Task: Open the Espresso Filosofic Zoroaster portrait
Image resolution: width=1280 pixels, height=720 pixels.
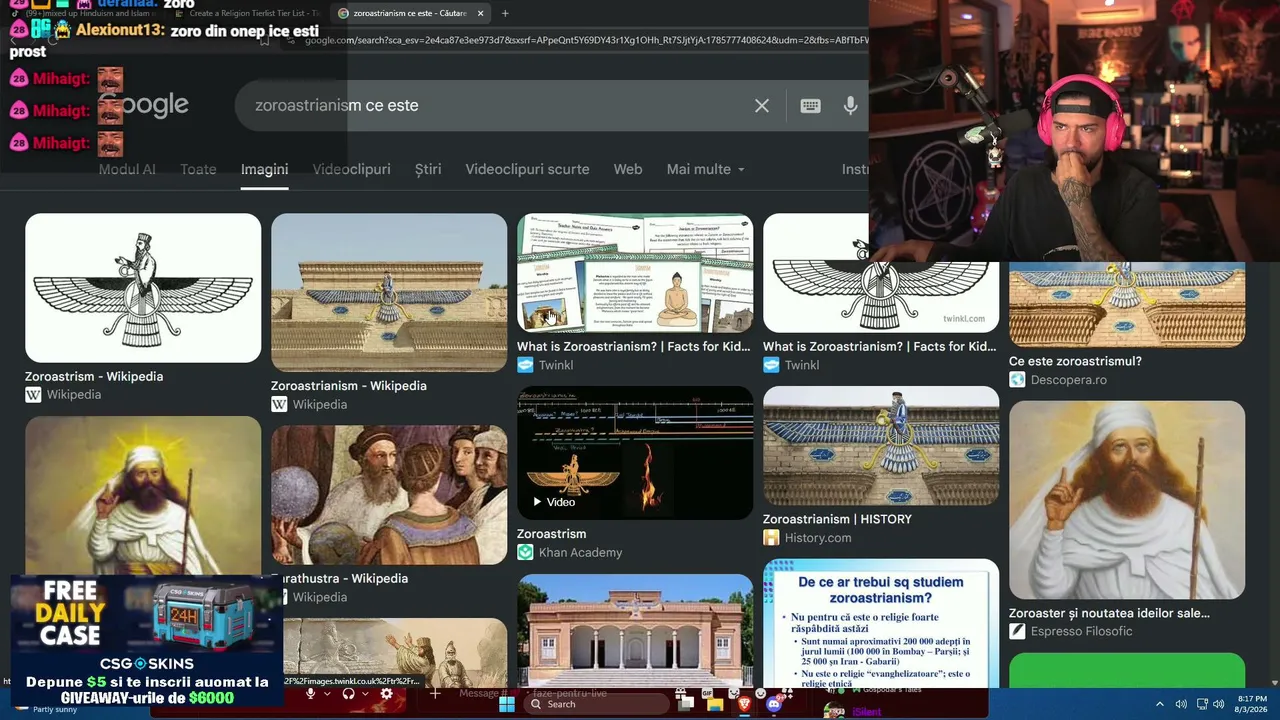Action: pos(1127,500)
